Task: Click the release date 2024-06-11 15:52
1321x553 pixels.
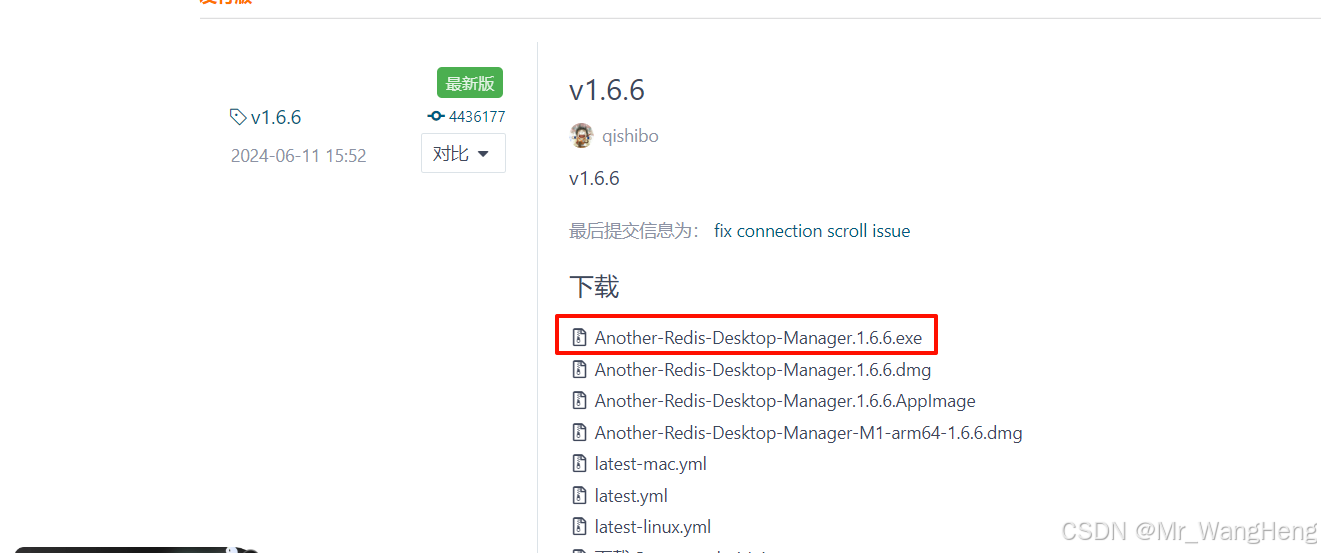Action: 298,156
